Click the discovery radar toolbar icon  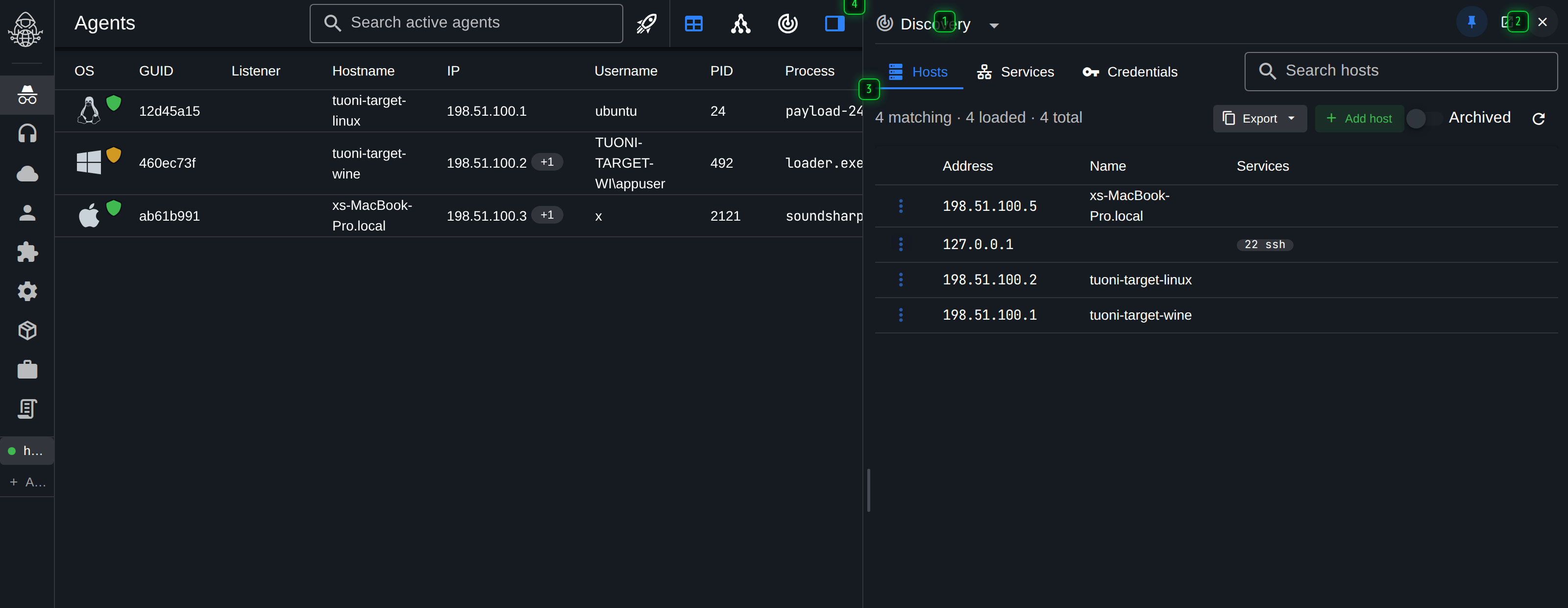click(787, 24)
